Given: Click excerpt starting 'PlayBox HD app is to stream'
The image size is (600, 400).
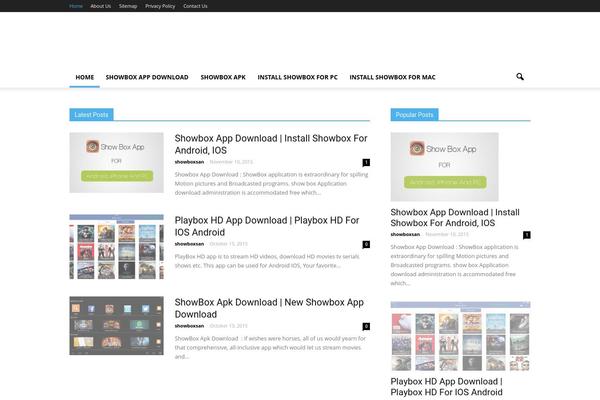Looking at the screenshot, I should click(x=267, y=261).
